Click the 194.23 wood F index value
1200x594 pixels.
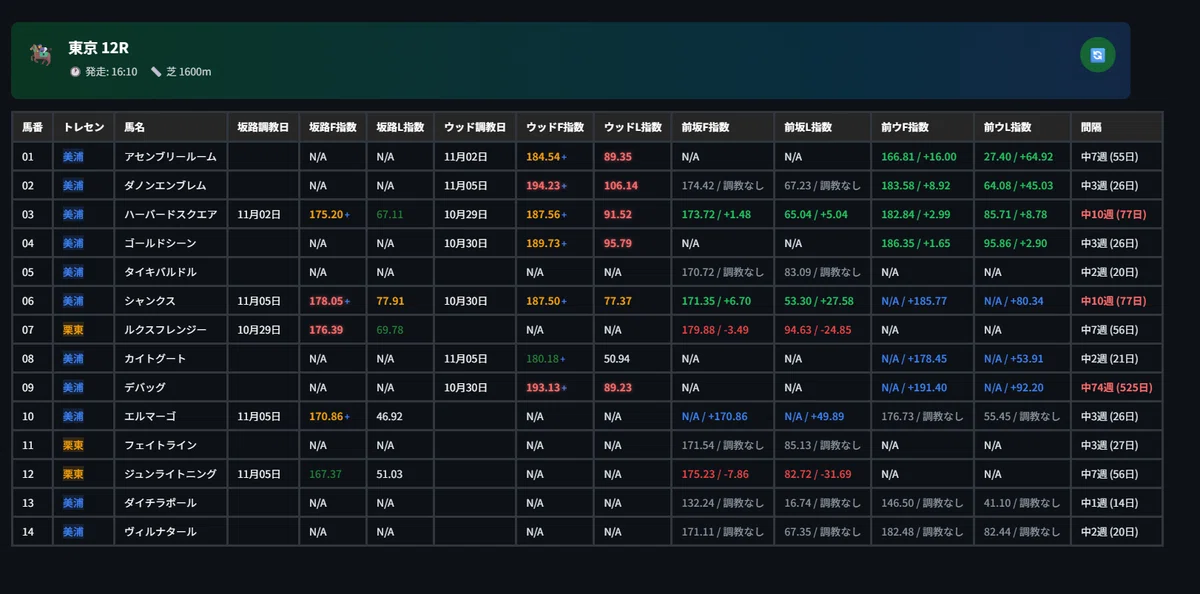543,186
